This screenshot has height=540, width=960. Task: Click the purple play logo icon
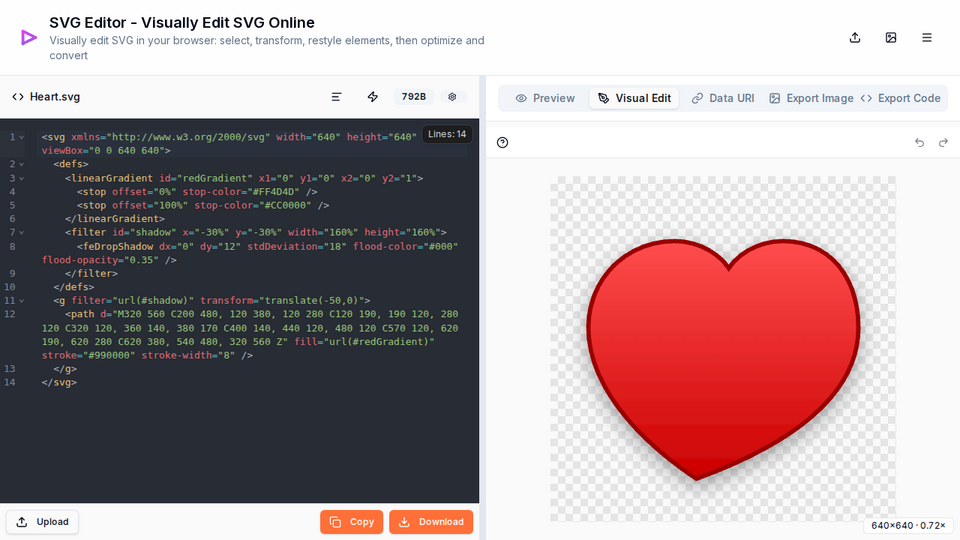coord(28,38)
